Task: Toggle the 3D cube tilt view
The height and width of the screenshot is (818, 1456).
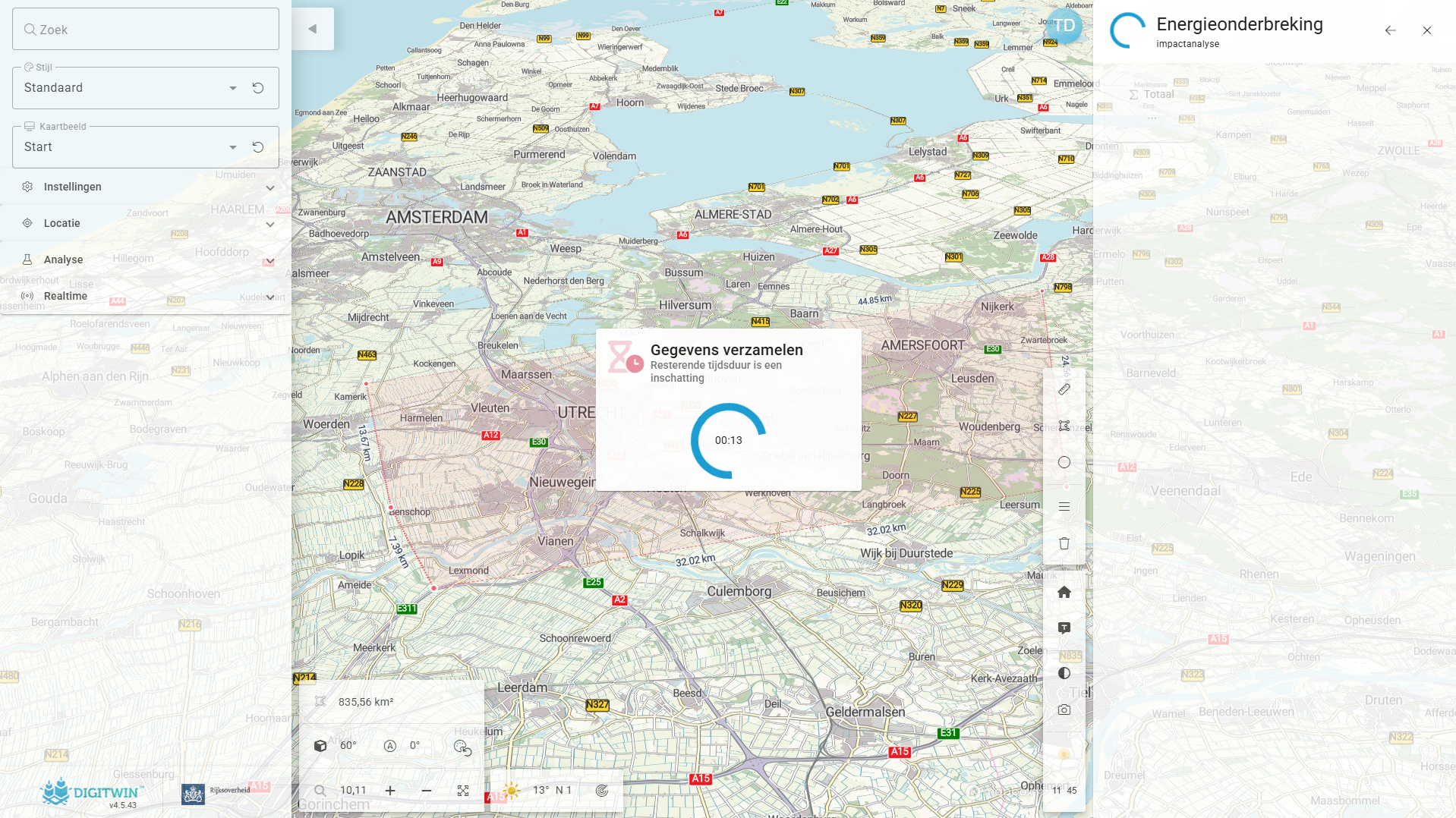Action: point(320,746)
